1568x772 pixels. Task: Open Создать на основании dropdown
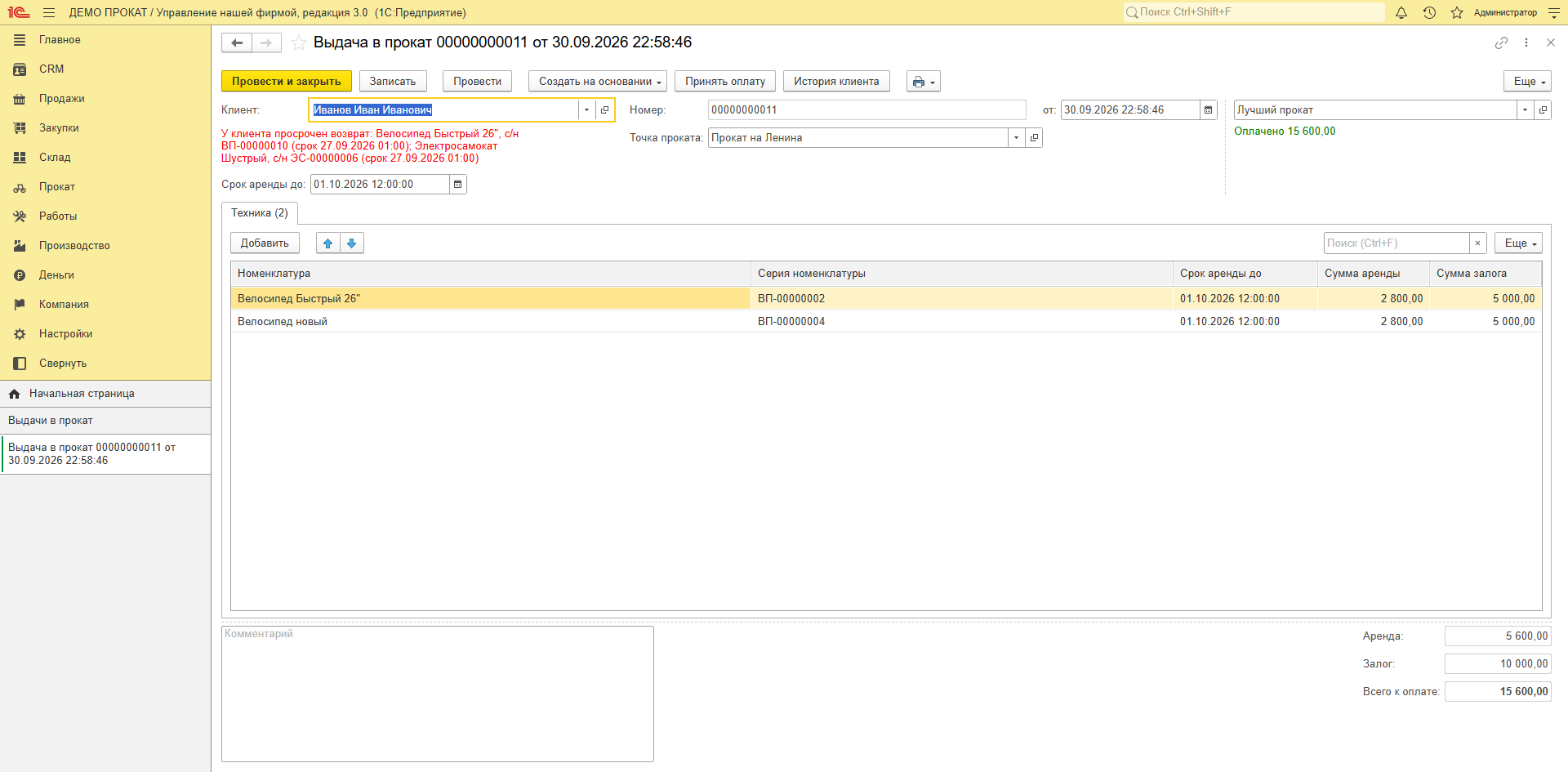click(x=598, y=82)
